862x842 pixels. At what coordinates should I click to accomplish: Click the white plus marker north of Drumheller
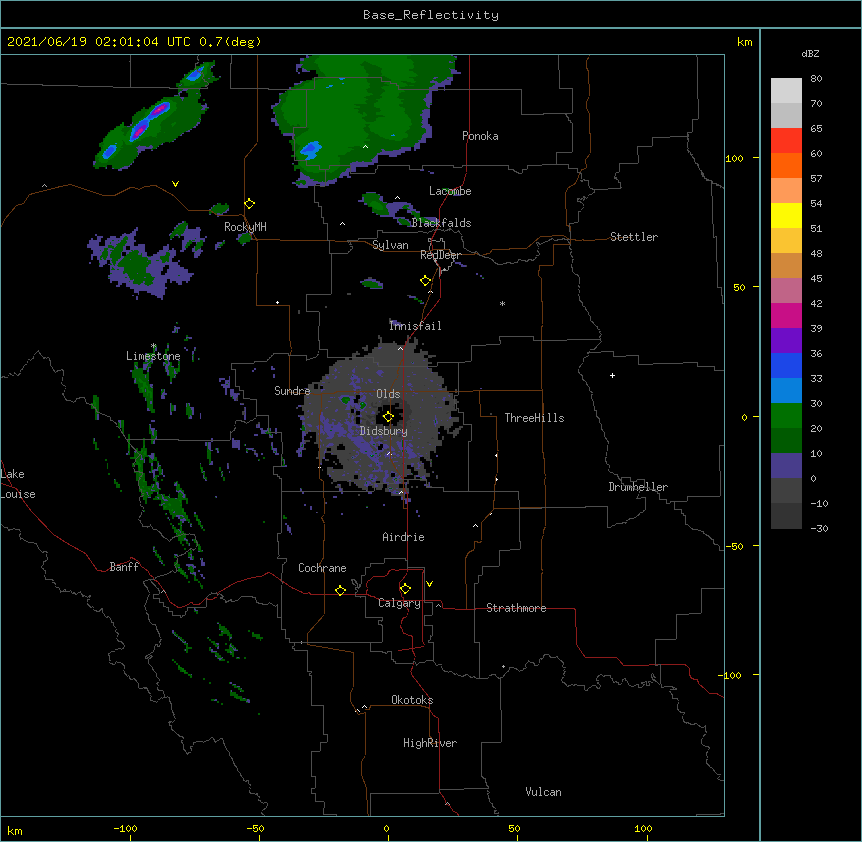[612, 375]
